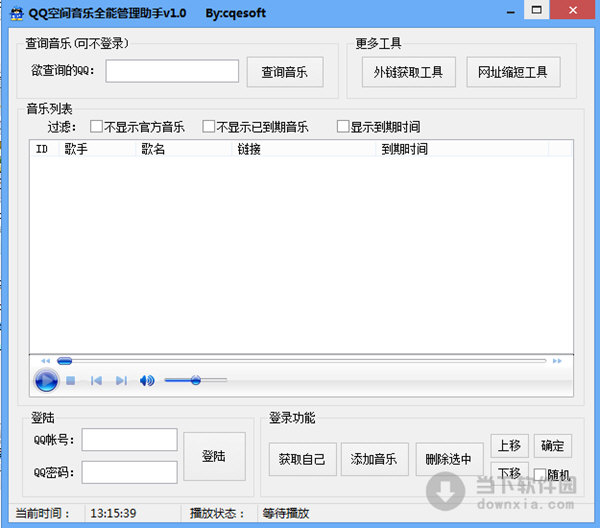Click the QQ密码 password field

(129, 473)
